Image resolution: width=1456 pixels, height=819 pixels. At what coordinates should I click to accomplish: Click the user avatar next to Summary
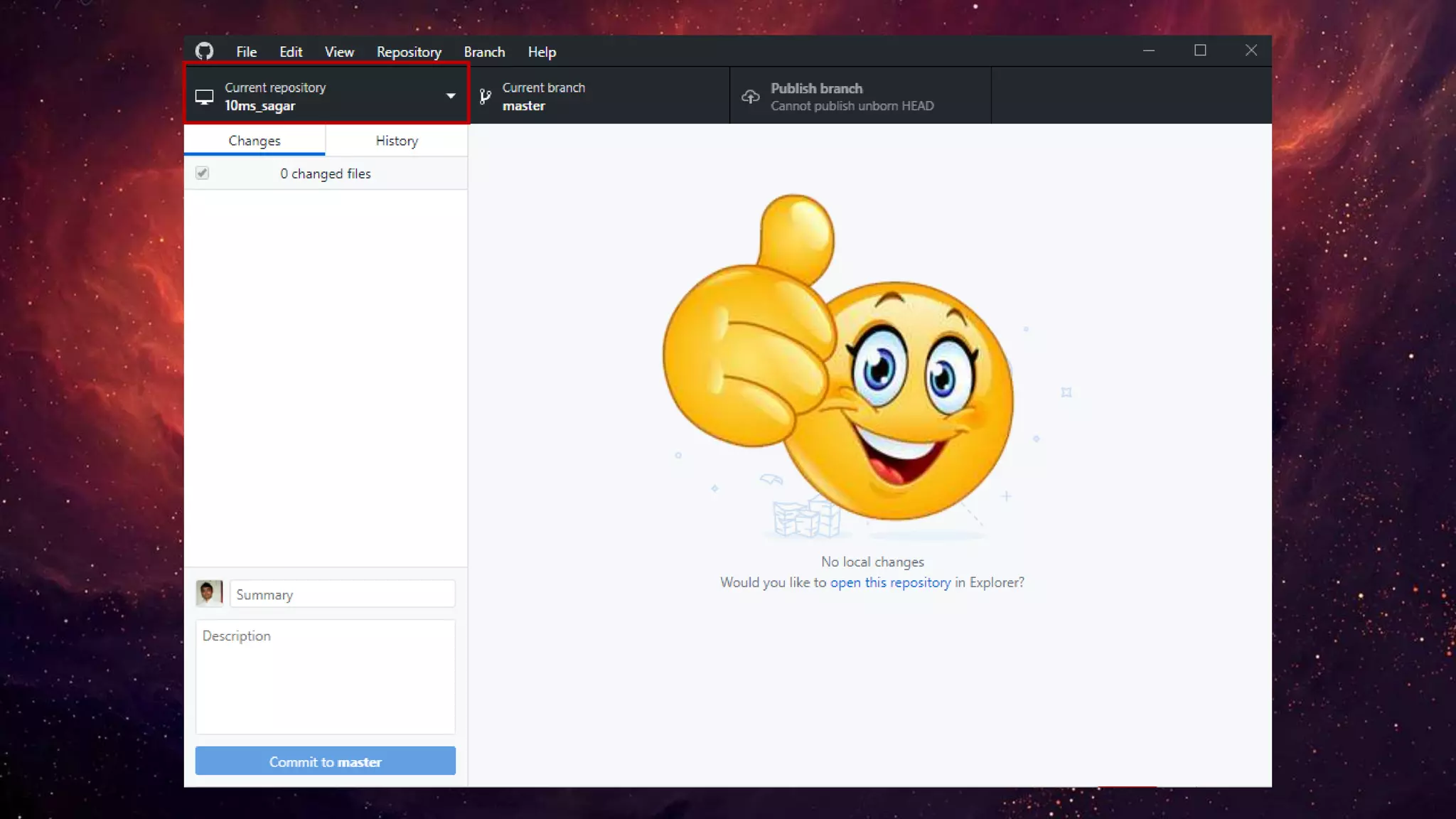click(x=209, y=593)
